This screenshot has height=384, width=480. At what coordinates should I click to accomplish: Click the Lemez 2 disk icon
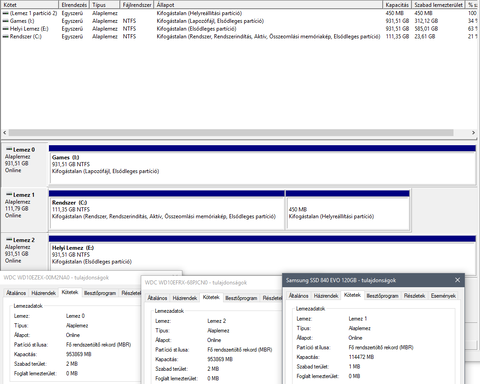click(9, 240)
